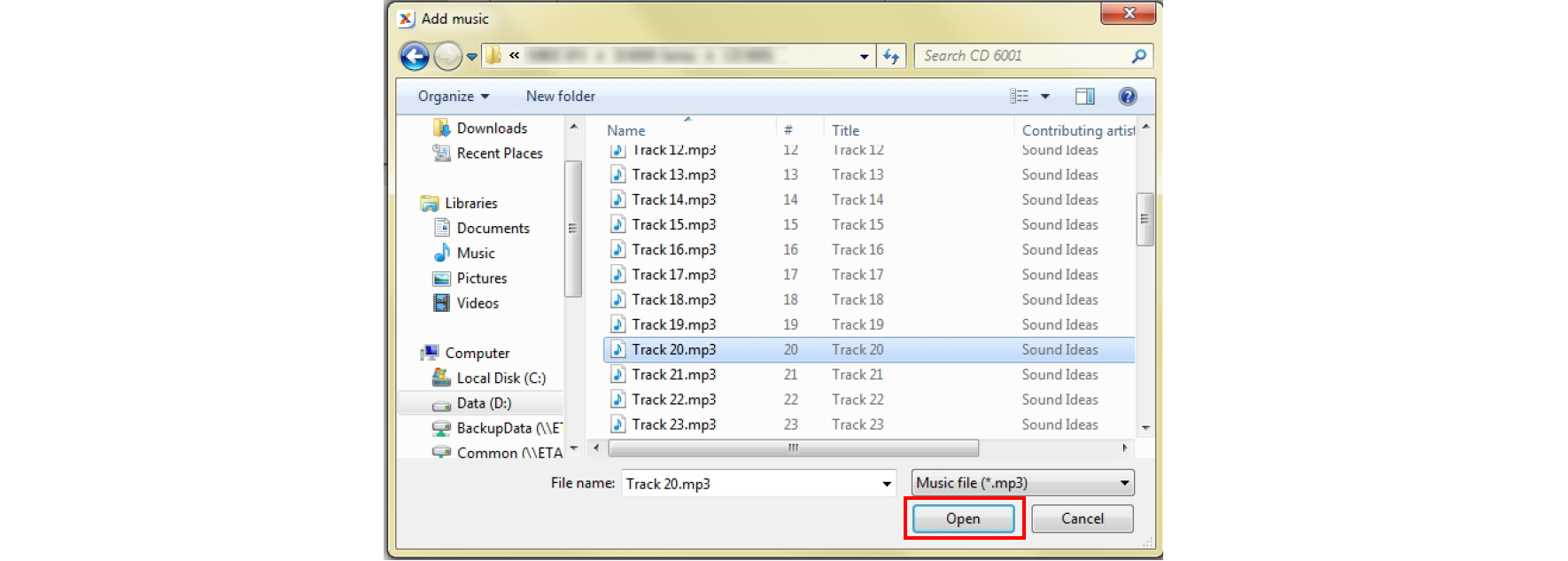Open the view options dropdown arrow
Screen dimensions: 1568x561
coord(1045,97)
